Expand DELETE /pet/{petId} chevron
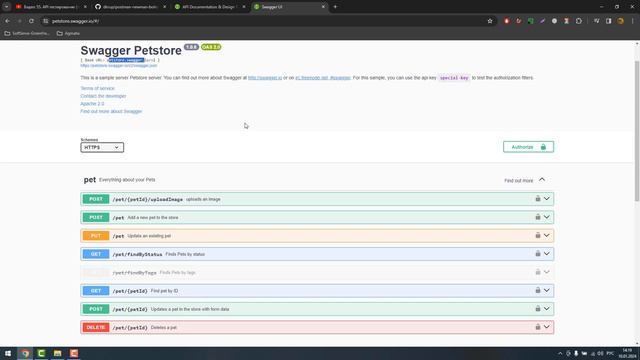This screenshot has height=360, width=640. (x=547, y=327)
